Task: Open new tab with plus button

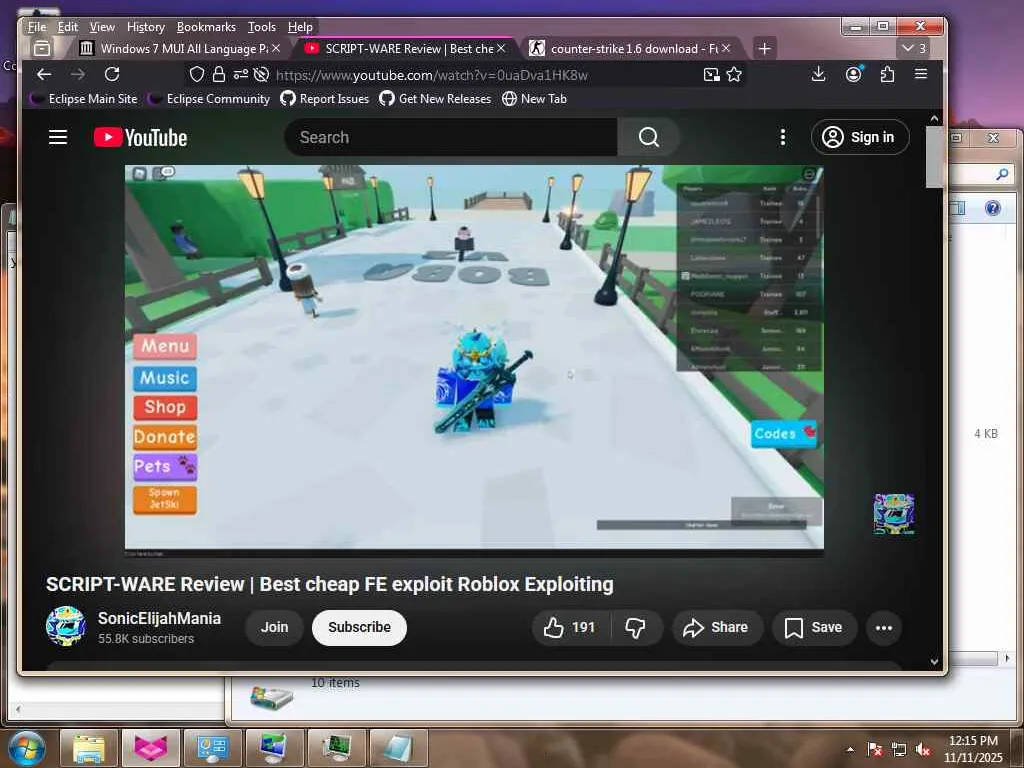Action: tap(764, 48)
